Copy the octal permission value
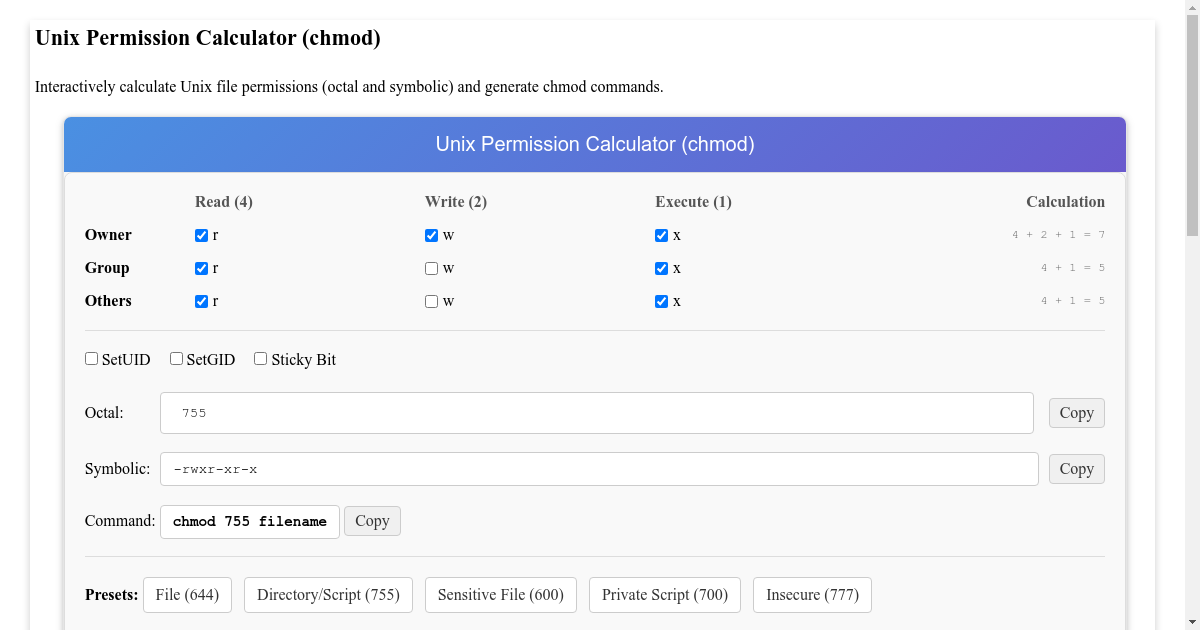Screen dimensions: 1200x630 [x=1076, y=412]
